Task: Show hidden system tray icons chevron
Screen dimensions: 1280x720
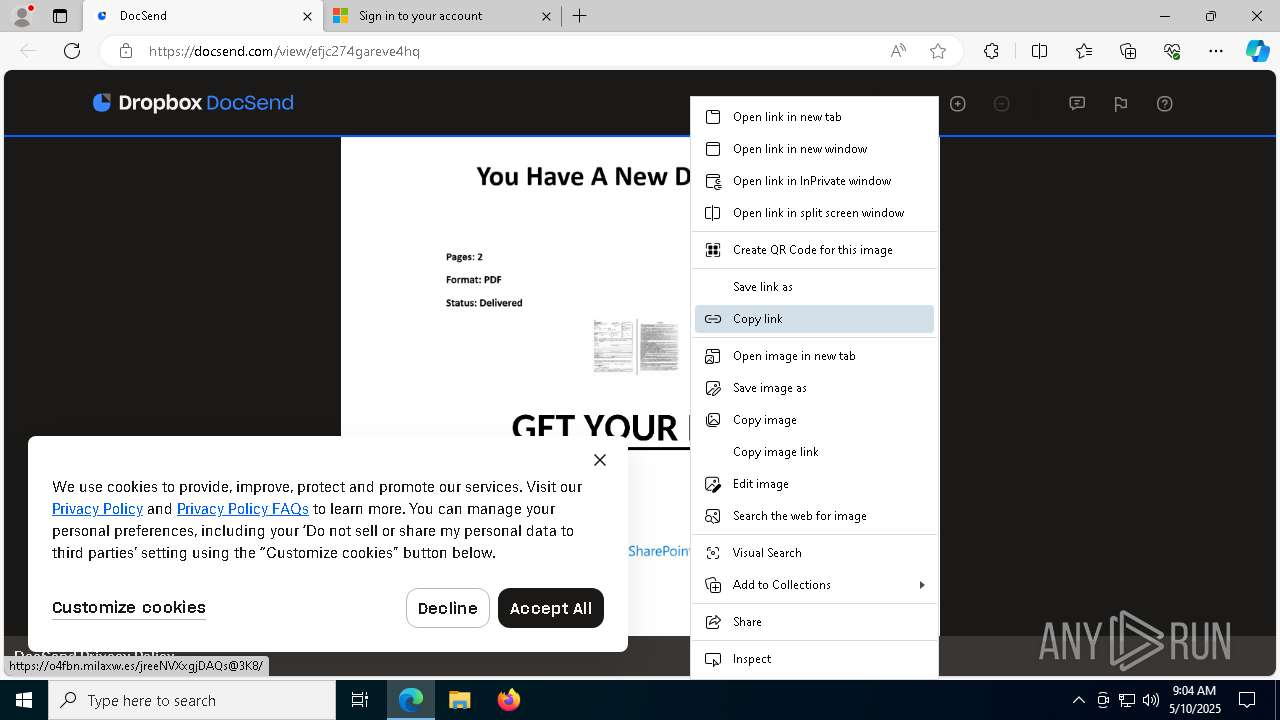Action: click(x=1078, y=700)
